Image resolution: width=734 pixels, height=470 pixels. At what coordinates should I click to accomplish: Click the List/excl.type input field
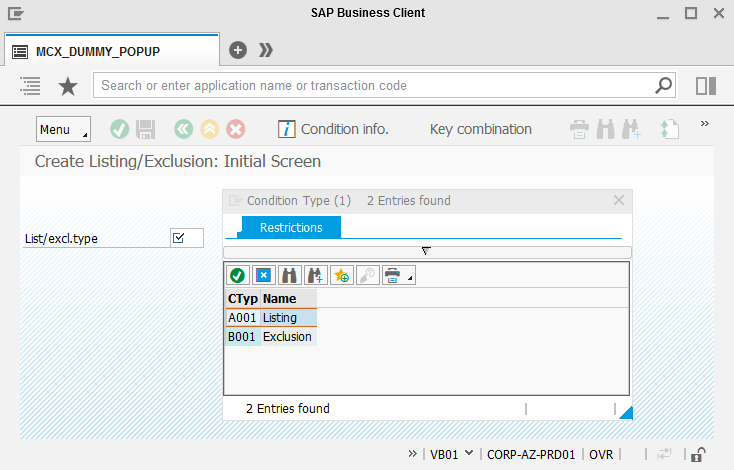click(187, 238)
